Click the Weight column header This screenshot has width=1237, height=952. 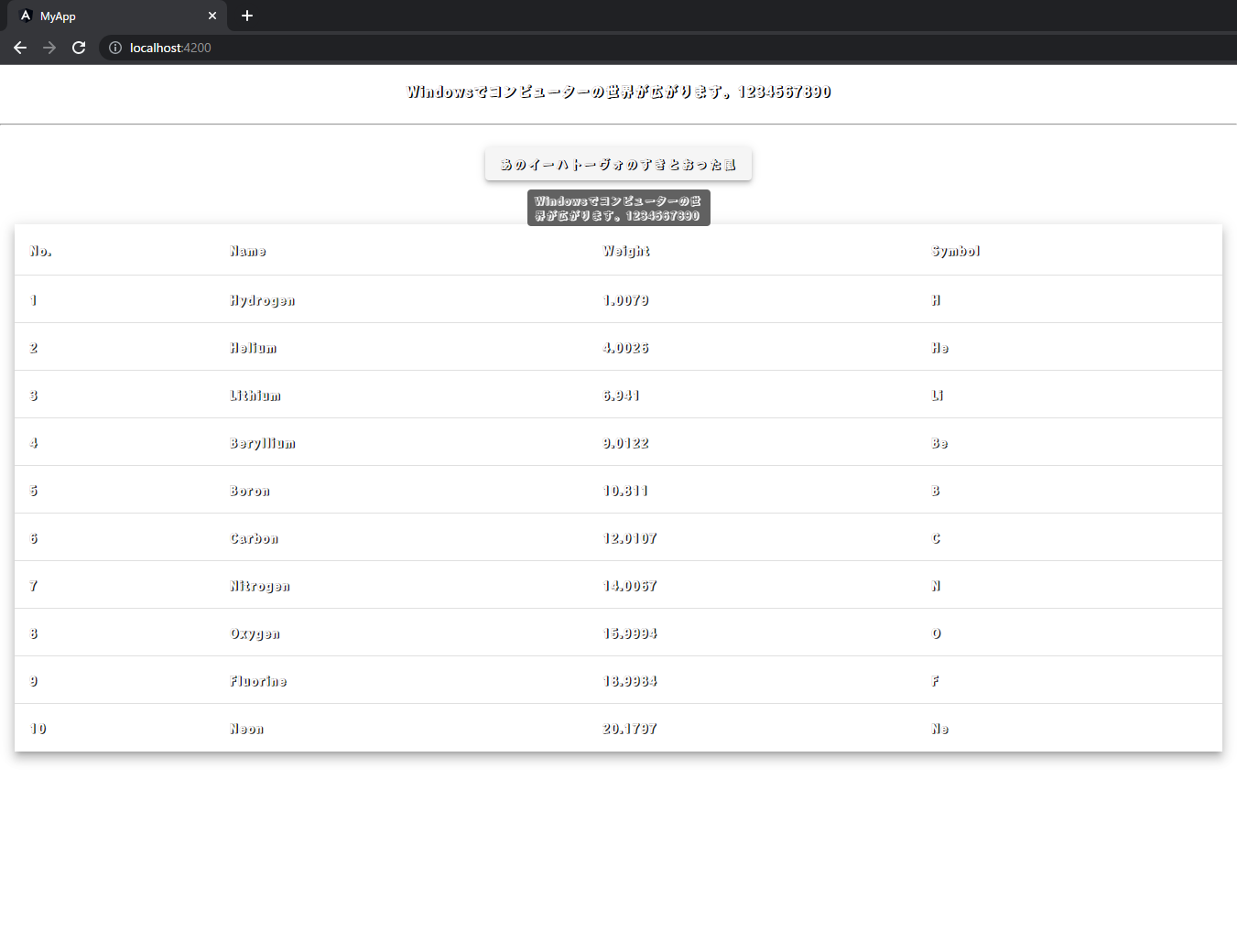(x=627, y=251)
